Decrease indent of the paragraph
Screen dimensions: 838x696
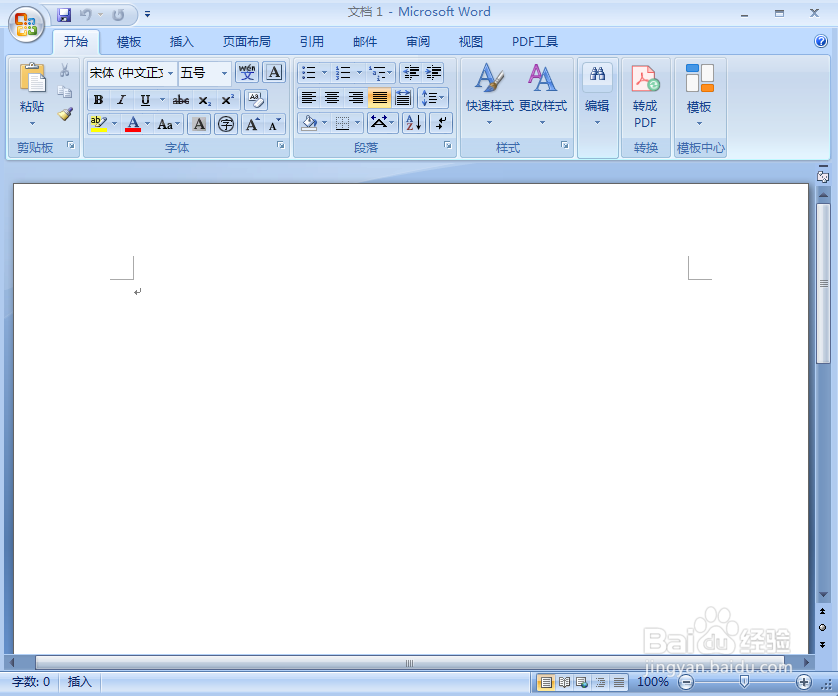tap(410, 72)
